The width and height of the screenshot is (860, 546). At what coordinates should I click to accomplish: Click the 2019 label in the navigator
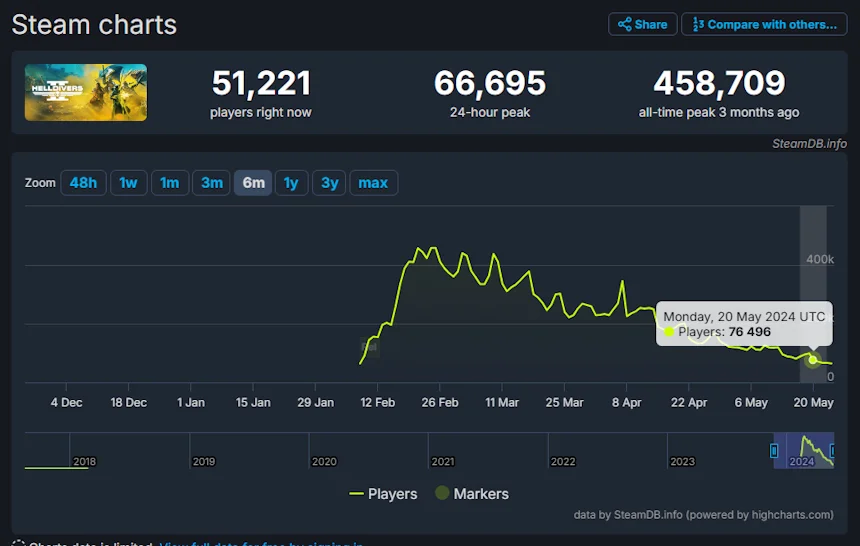point(203,461)
